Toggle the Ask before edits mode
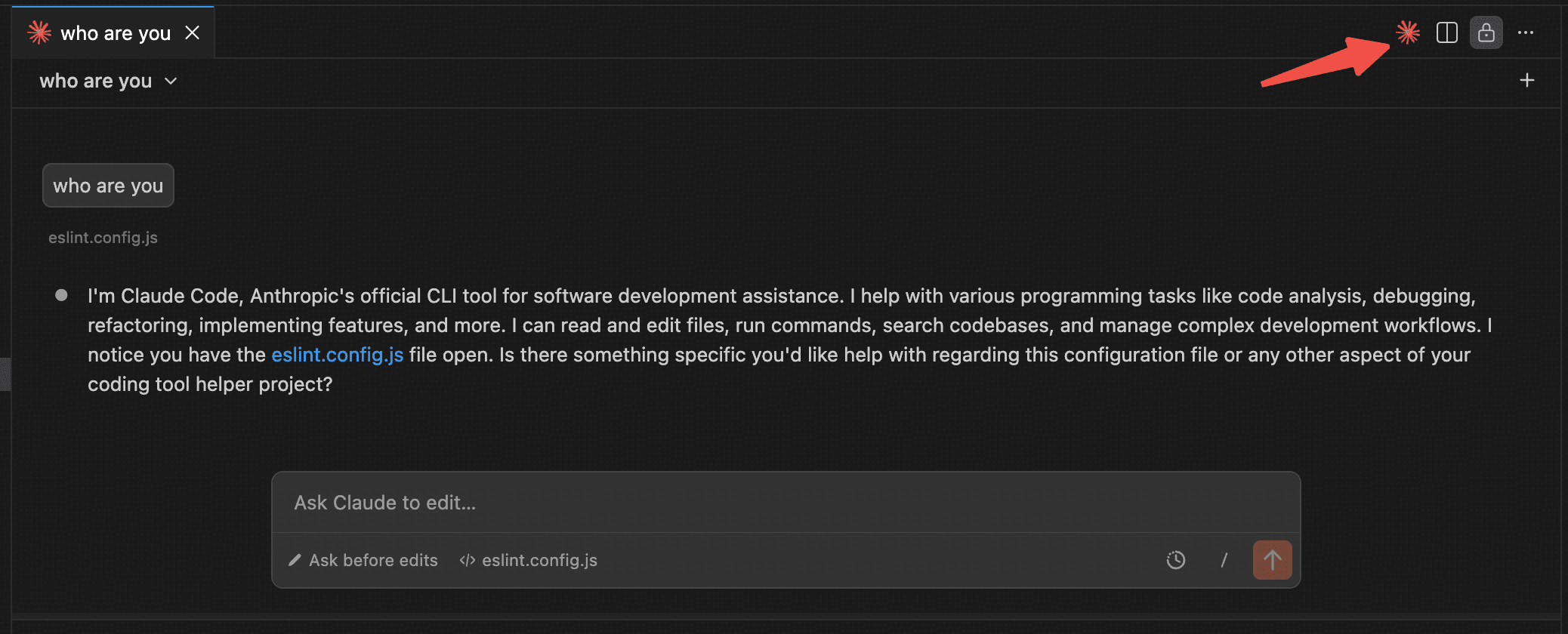The width and height of the screenshot is (1568, 634). (x=372, y=560)
